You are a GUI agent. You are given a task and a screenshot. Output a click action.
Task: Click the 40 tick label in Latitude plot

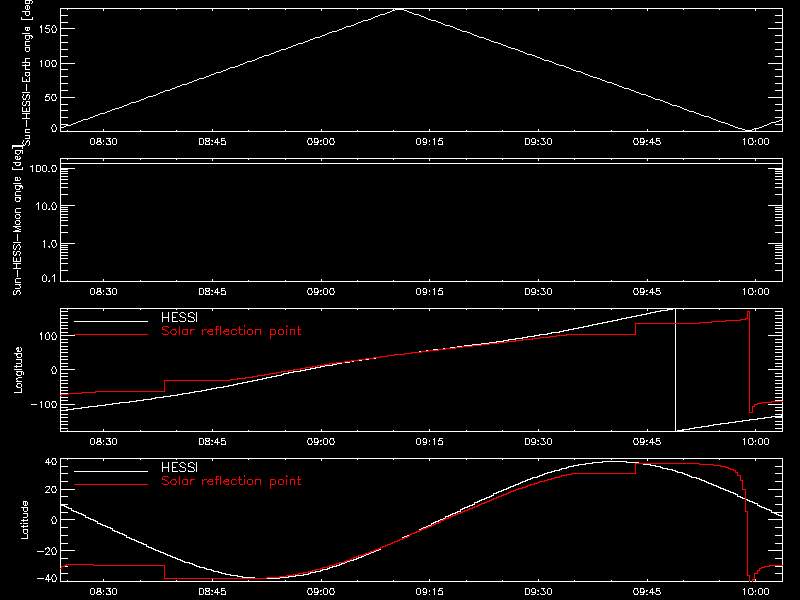pyautogui.click(x=51, y=462)
